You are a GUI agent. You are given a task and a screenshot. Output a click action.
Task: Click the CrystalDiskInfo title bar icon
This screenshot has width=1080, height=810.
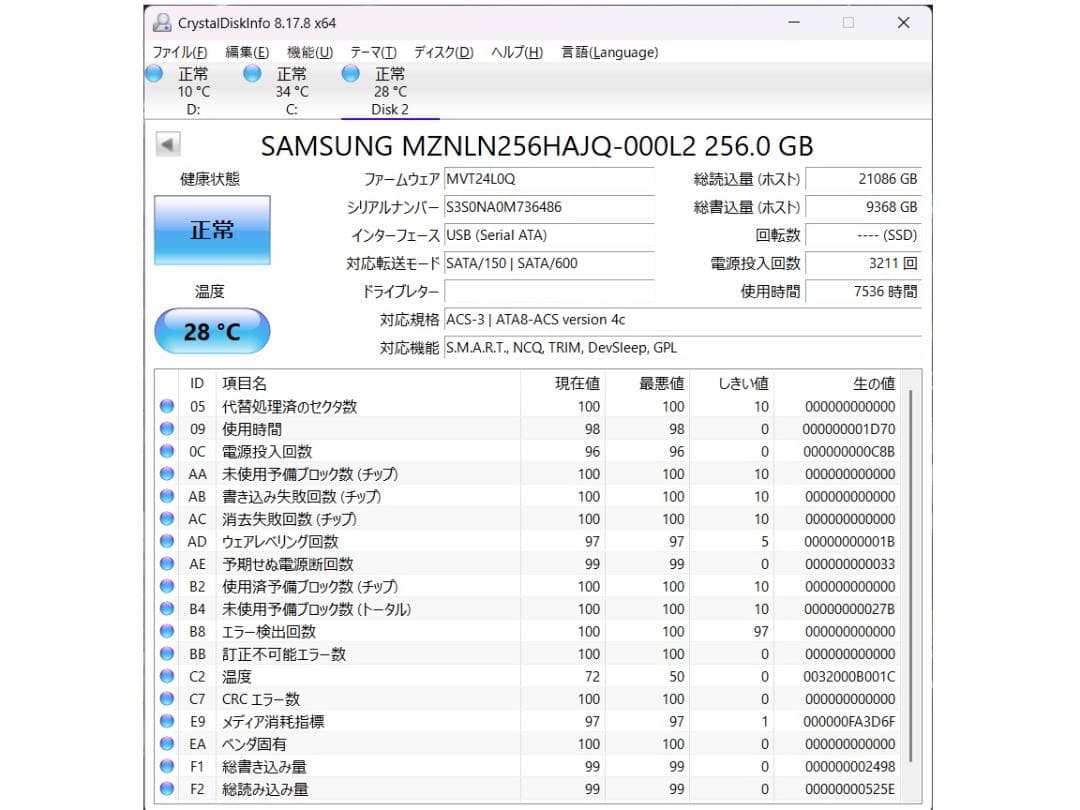[161, 22]
